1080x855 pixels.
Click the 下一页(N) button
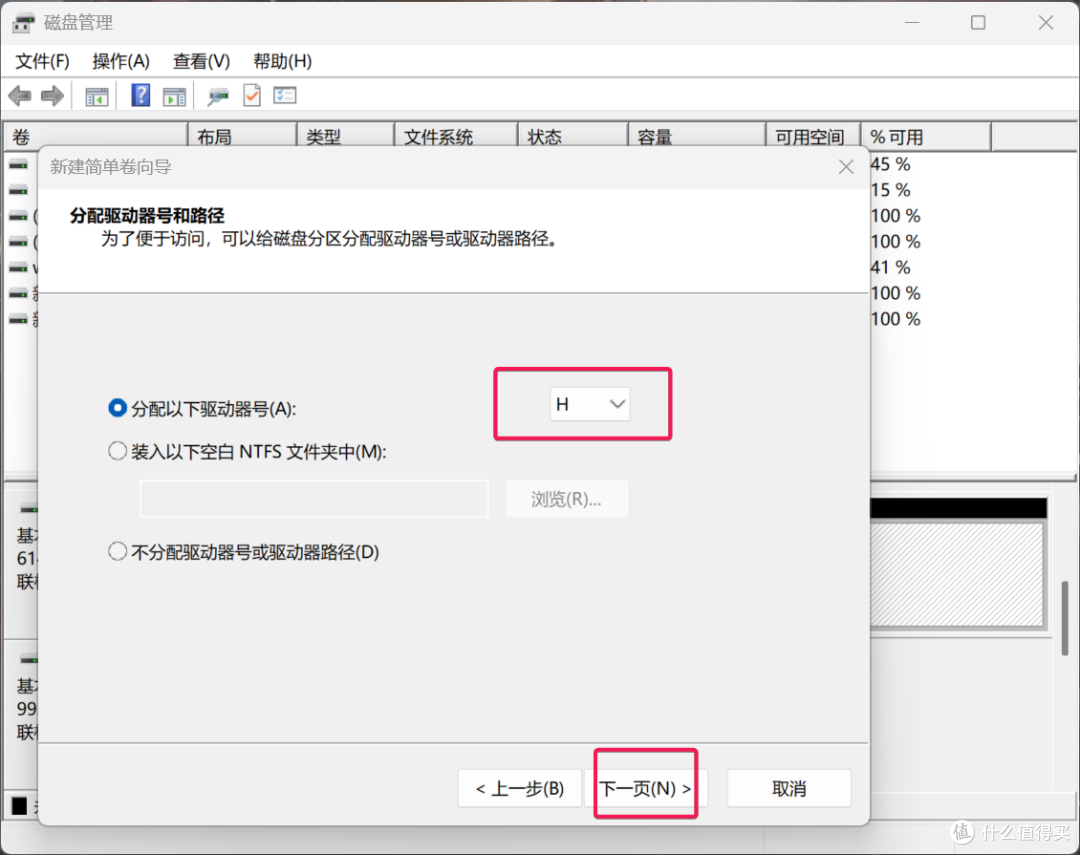[645, 788]
